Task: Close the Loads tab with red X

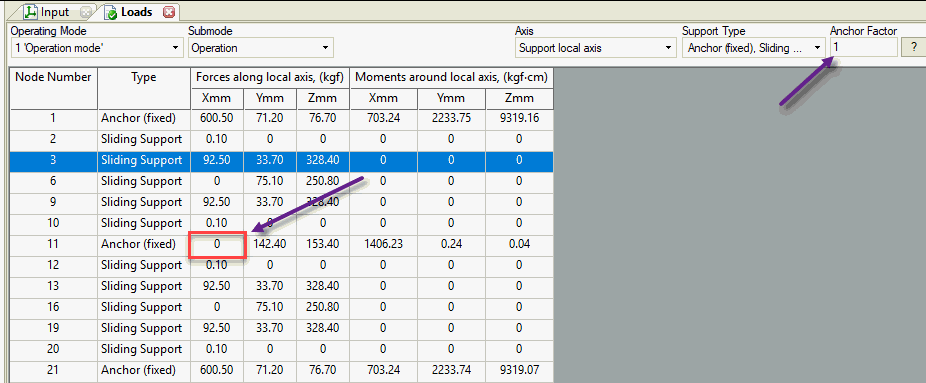Action: click(168, 12)
